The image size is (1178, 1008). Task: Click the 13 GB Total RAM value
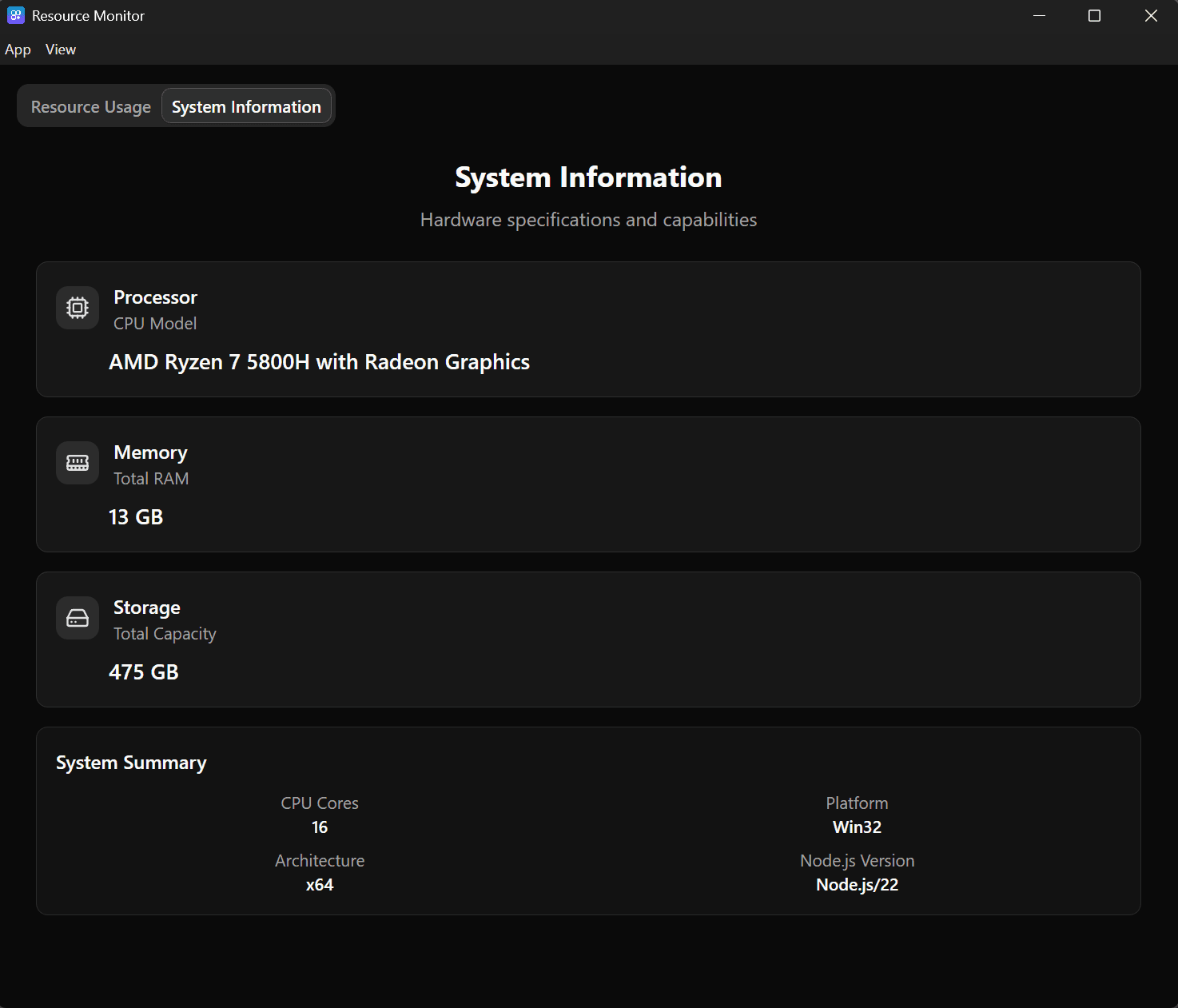pos(135,516)
